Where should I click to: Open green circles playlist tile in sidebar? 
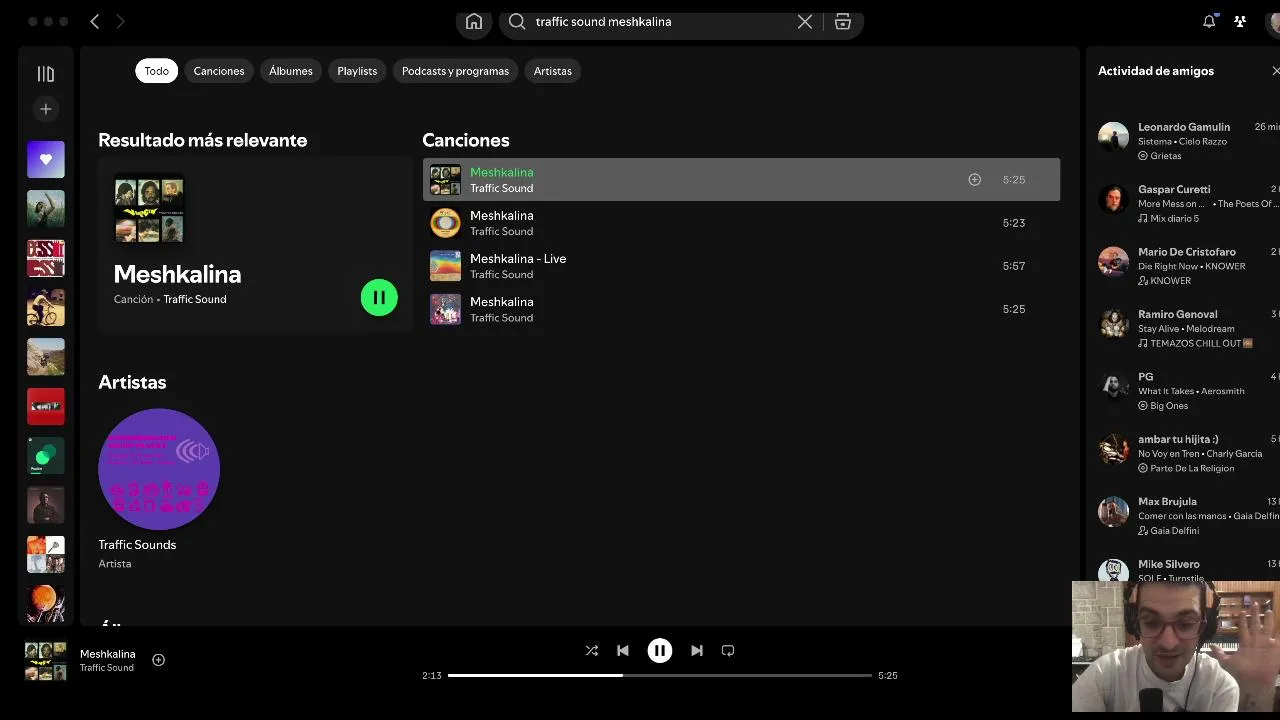click(x=46, y=456)
